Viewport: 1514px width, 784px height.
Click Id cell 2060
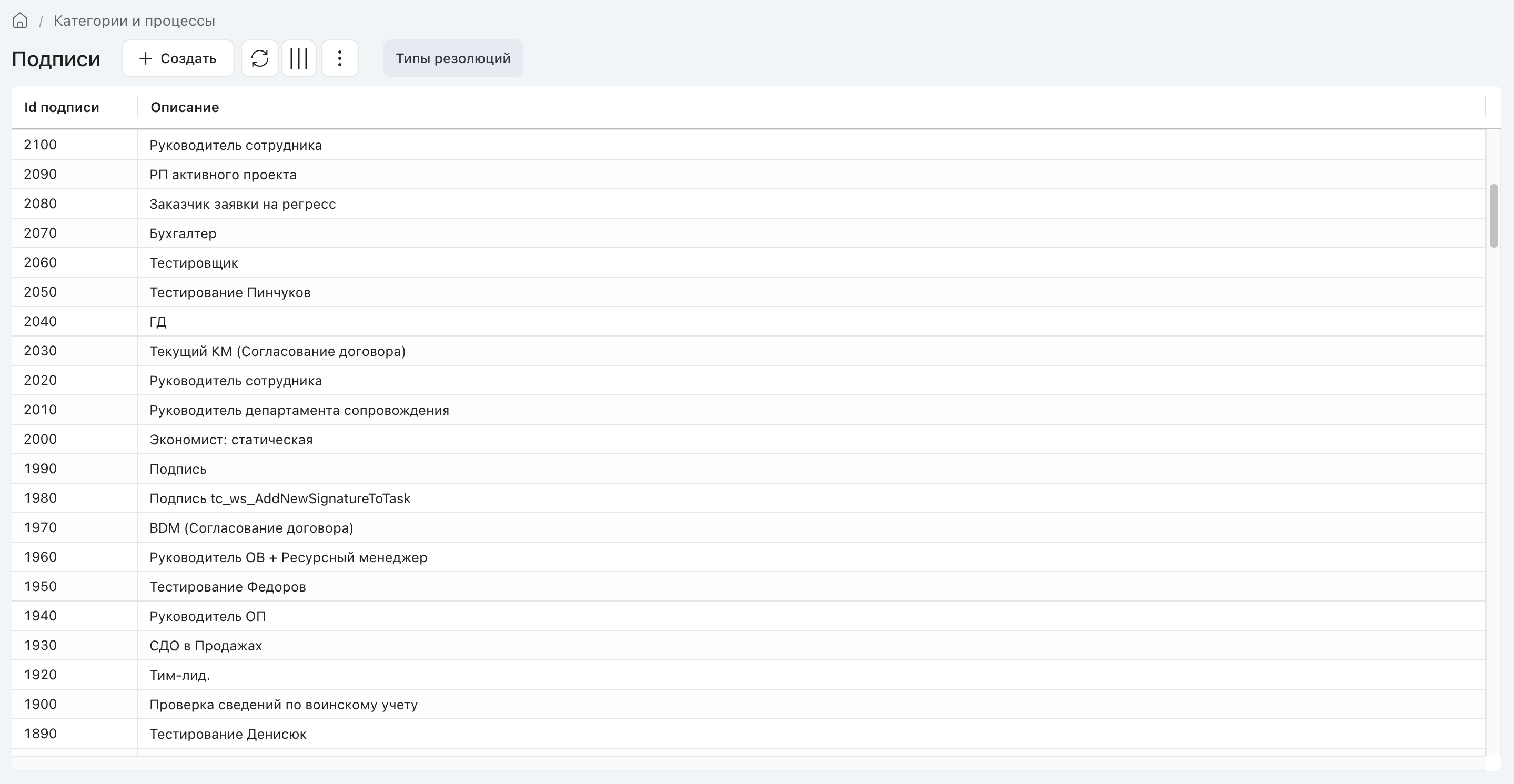(74, 262)
